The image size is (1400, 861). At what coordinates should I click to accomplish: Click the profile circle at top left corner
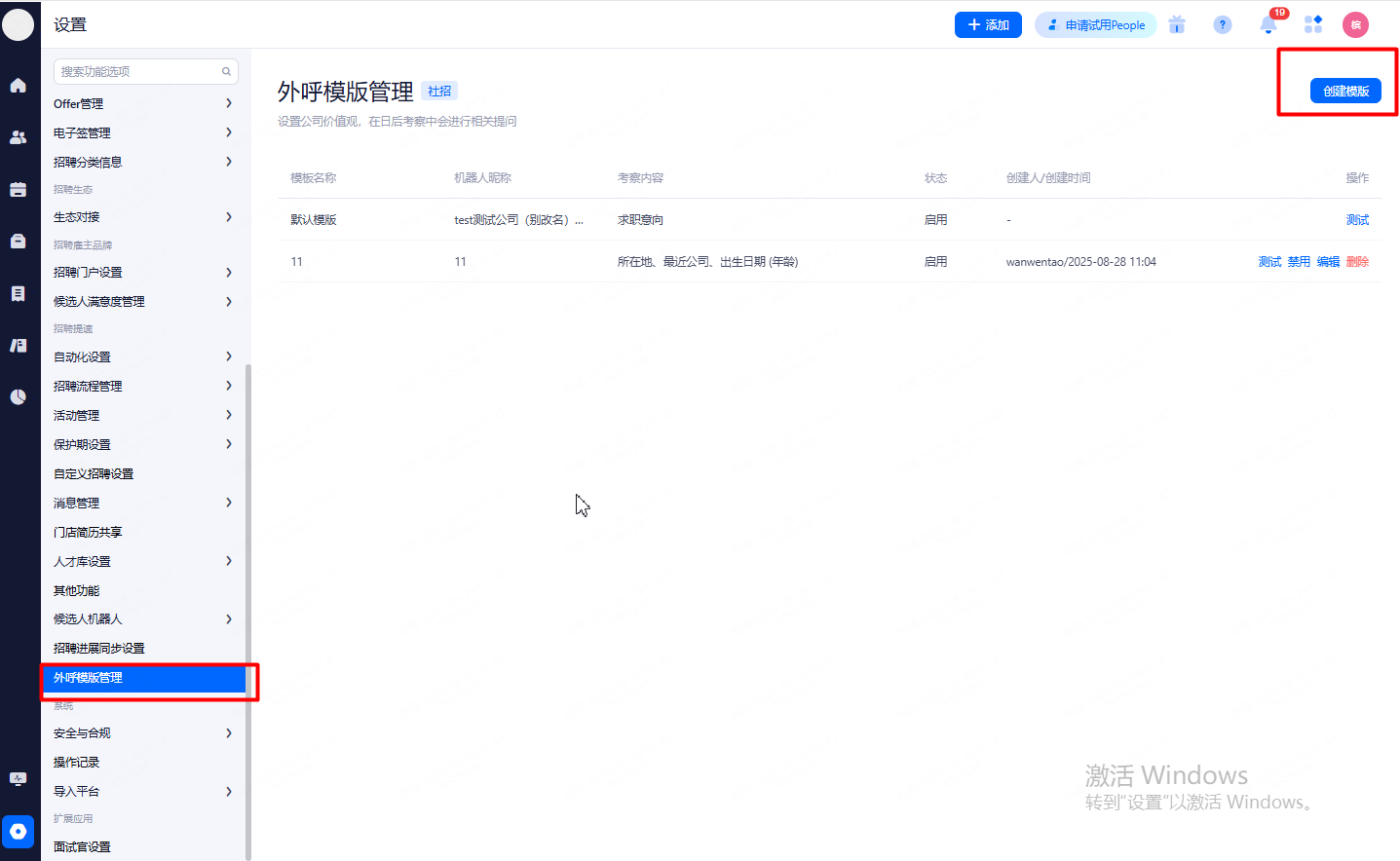tap(18, 24)
